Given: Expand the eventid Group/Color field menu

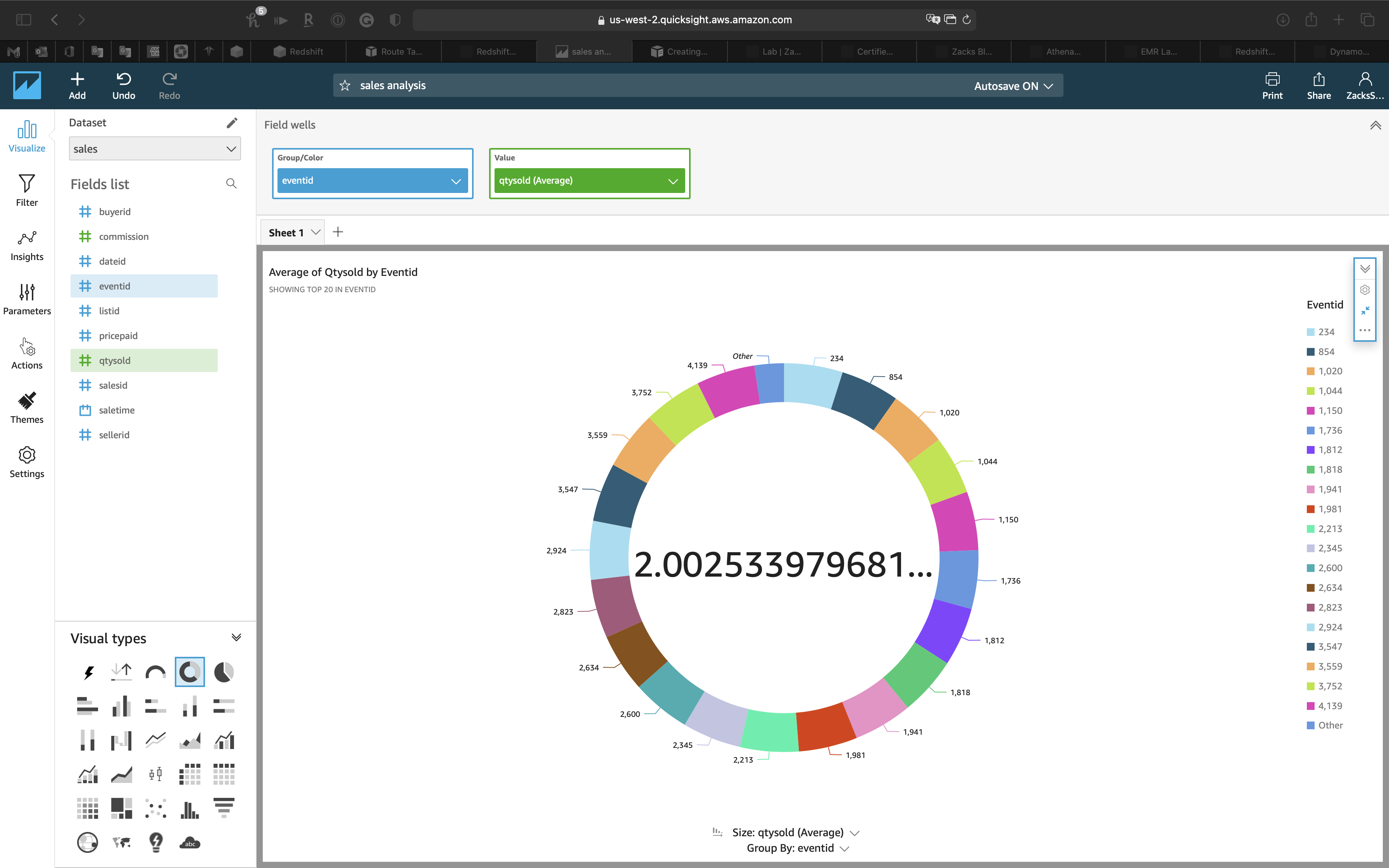Looking at the screenshot, I should click(456, 181).
